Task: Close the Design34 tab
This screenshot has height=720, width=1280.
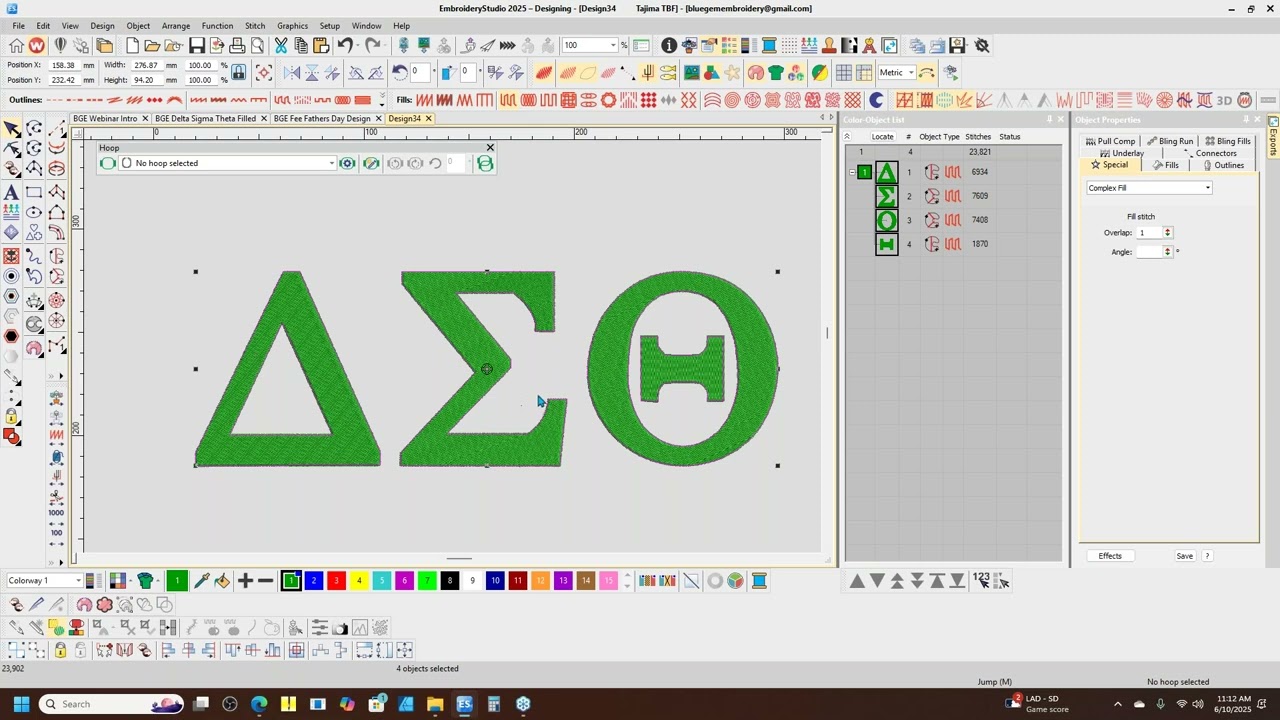Action: [428, 118]
